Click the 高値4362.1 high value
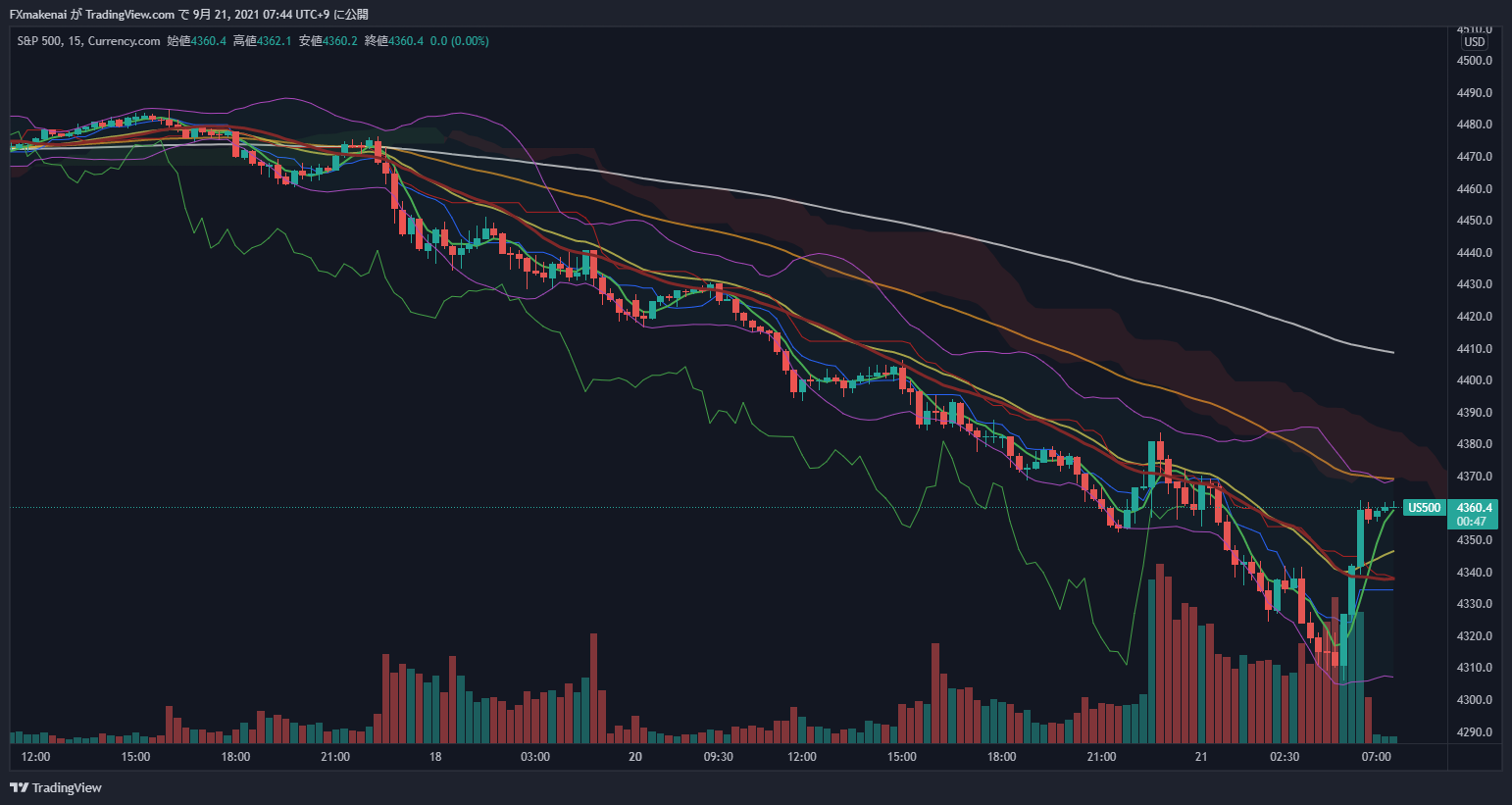The image size is (1512, 805). point(263,41)
